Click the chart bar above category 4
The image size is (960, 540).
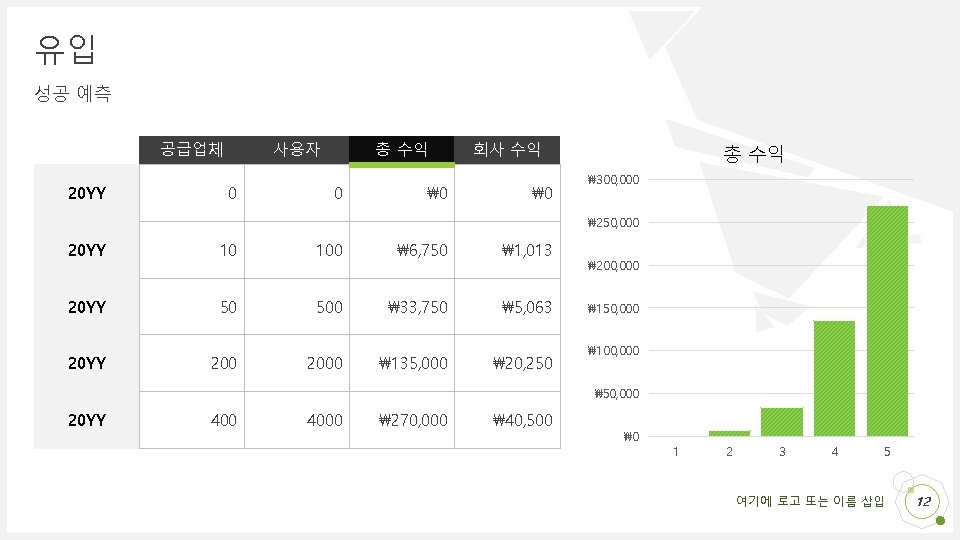point(834,378)
